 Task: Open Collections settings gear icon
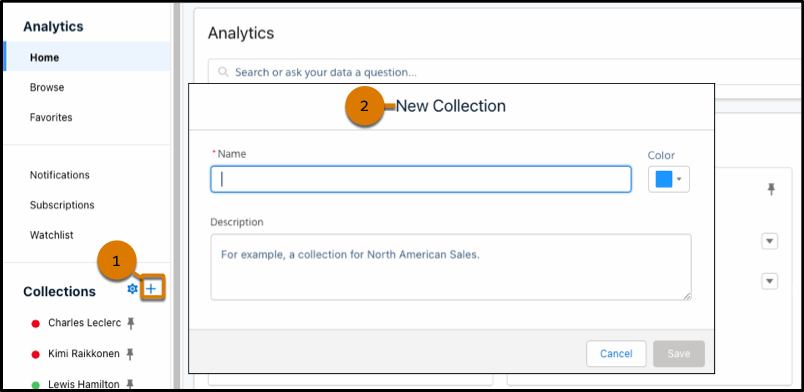(x=132, y=289)
